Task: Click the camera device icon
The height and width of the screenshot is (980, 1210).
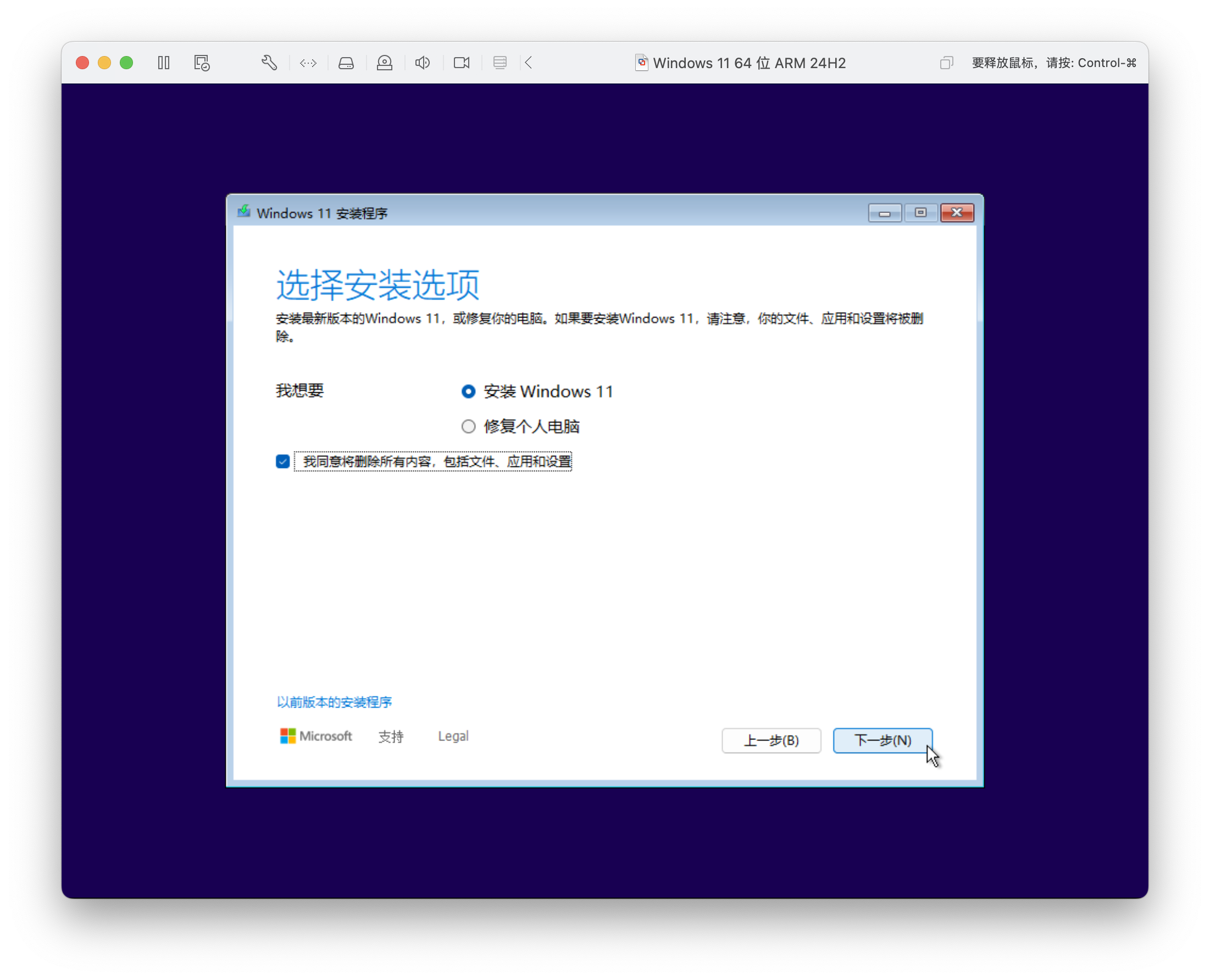Action: click(x=461, y=63)
